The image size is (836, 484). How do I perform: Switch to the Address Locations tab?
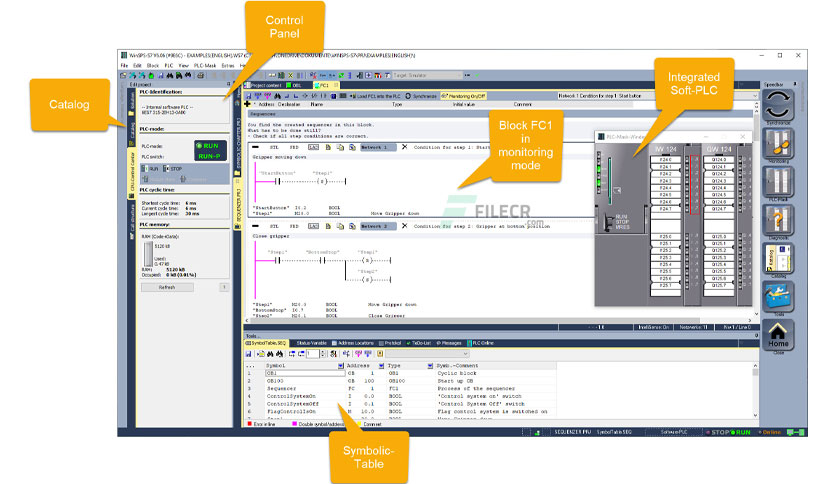click(x=353, y=343)
